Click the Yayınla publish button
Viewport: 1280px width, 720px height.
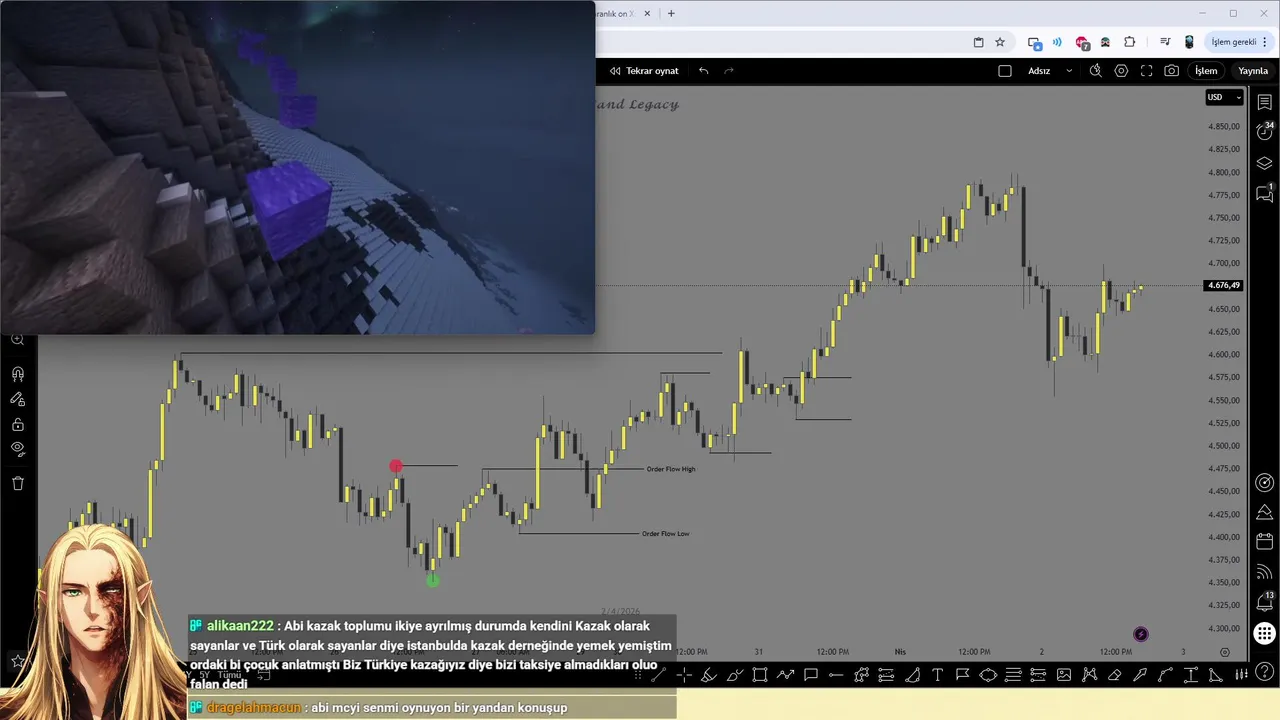(x=1253, y=71)
